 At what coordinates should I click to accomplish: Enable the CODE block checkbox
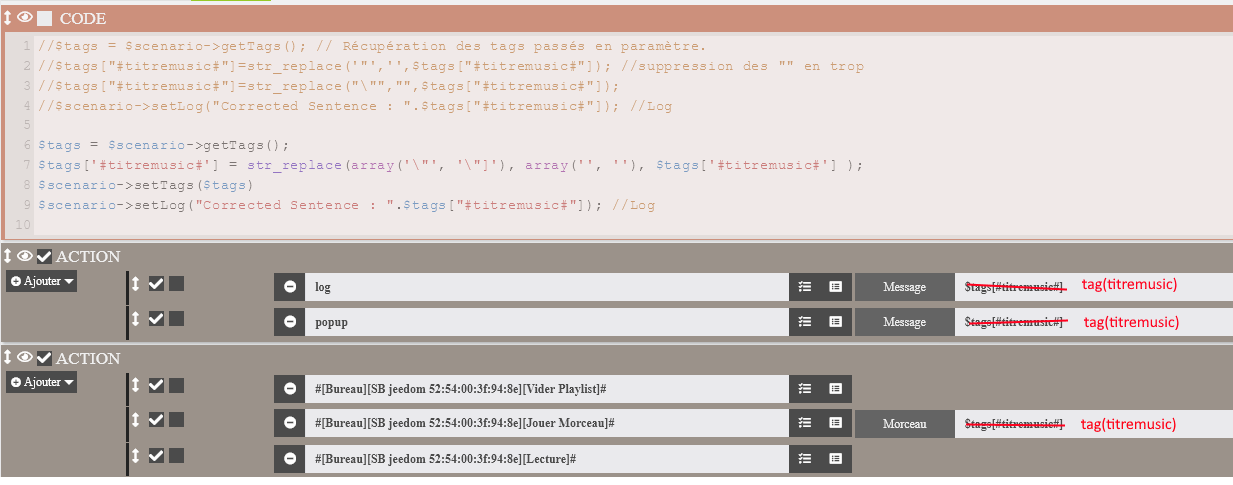coord(44,18)
